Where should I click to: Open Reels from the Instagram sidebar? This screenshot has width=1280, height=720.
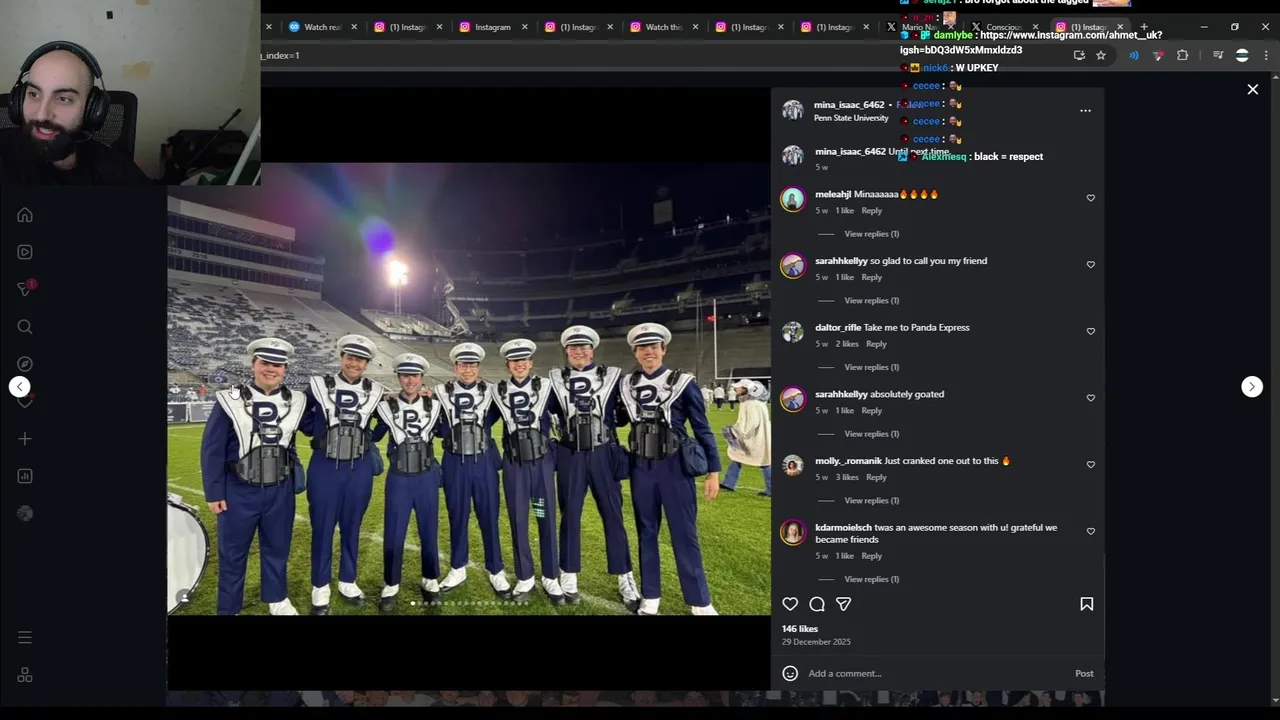tap(25, 252)
